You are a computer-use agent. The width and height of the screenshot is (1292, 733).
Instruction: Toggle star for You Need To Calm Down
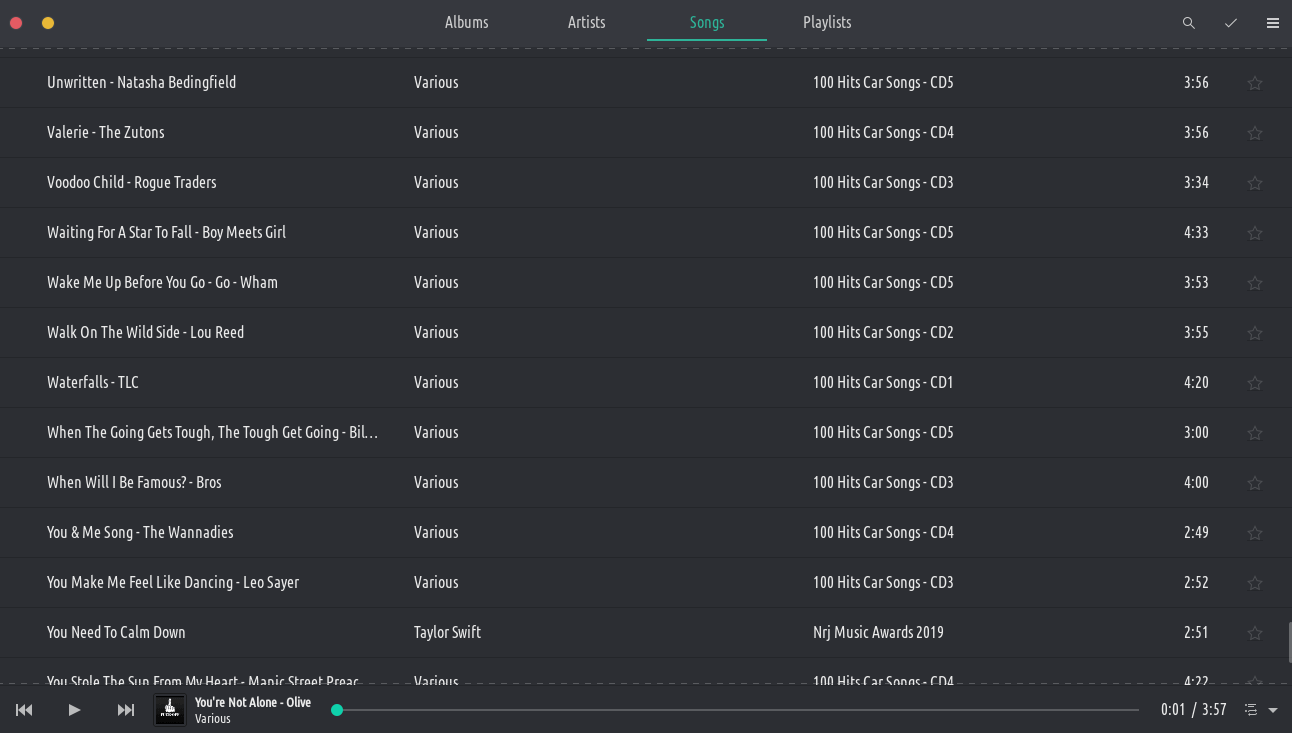point(1254,633)
